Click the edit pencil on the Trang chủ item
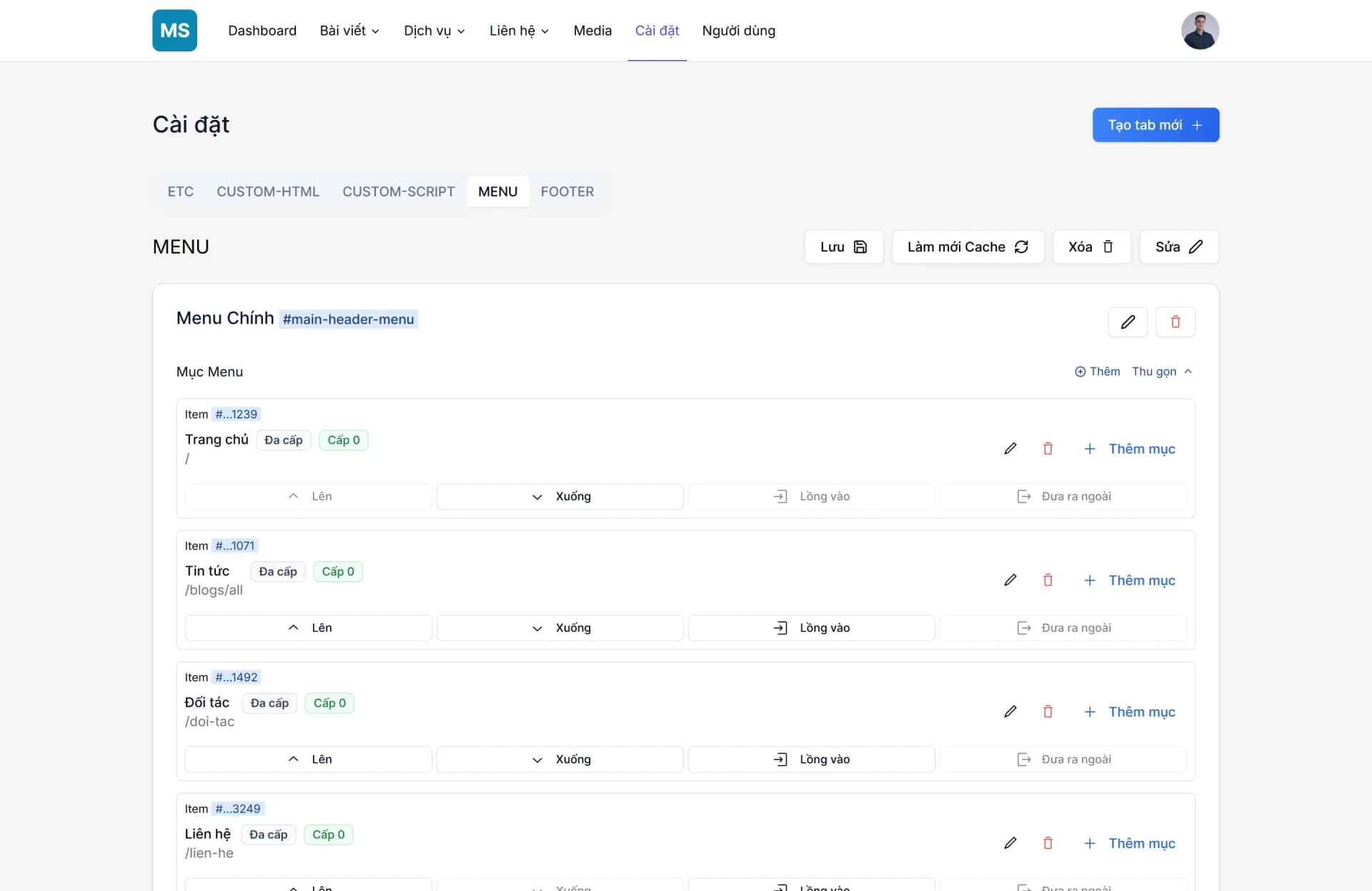 [1010, 449]
